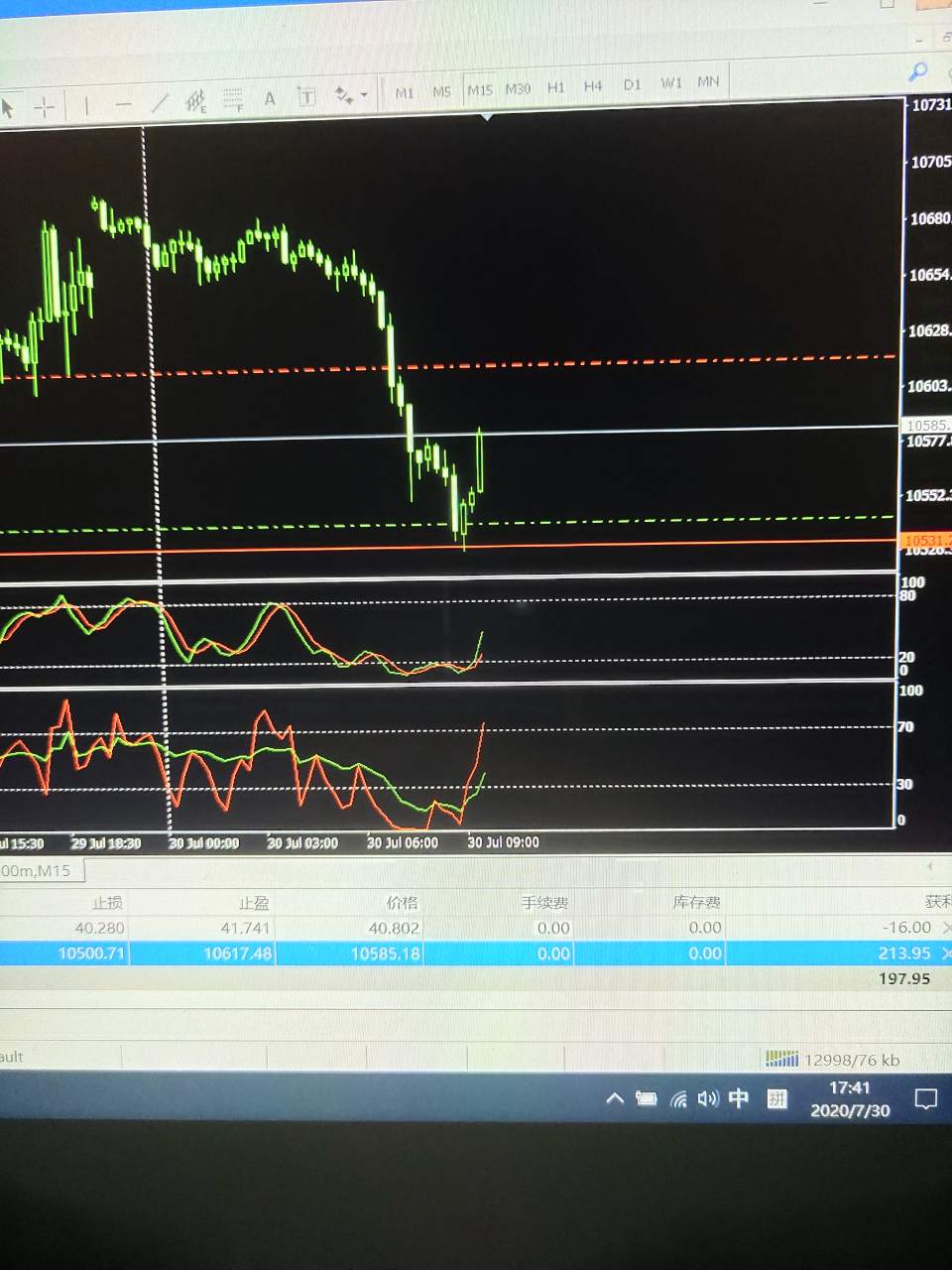952x1270 pixels.
Task: Select the trendline drawing tool
Action: click(x=160, y=102)
